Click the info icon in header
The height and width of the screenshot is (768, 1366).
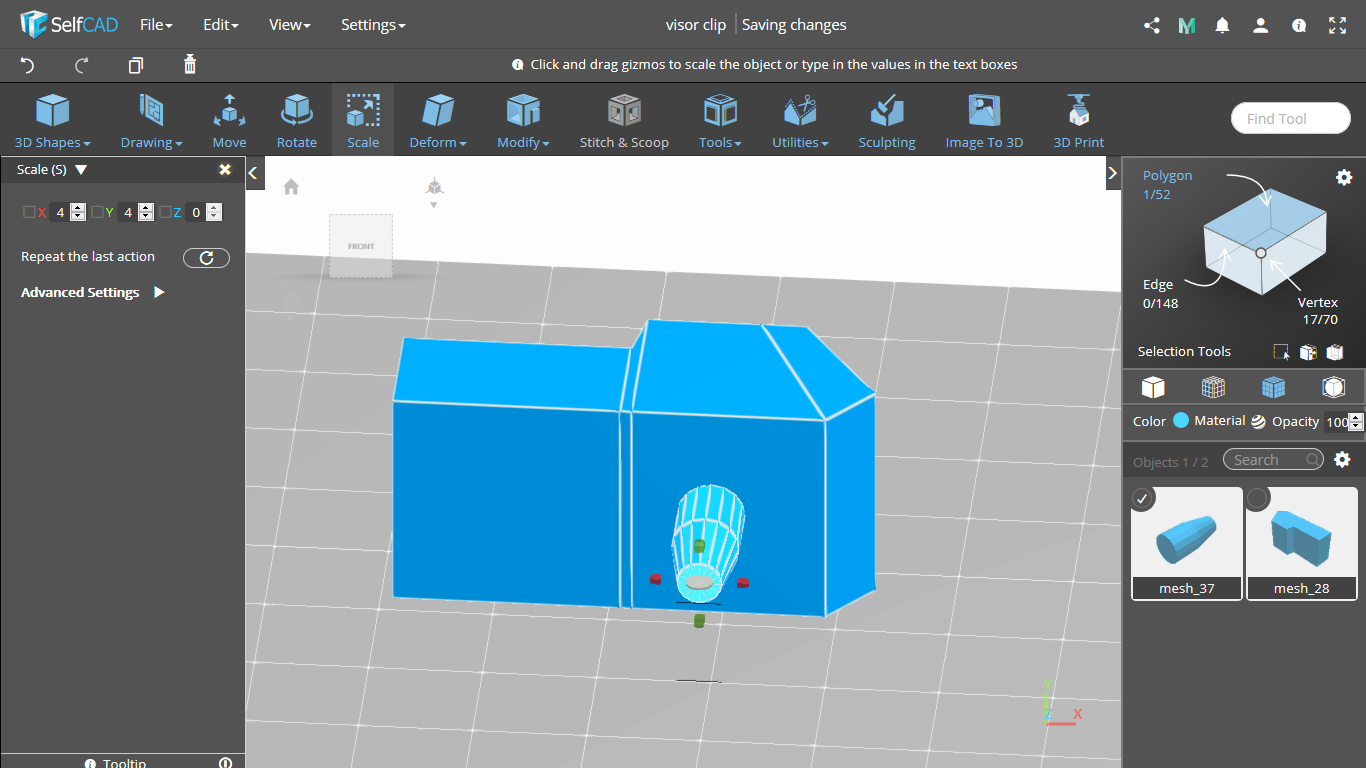pyautogui.click(x=1299, y=26)
